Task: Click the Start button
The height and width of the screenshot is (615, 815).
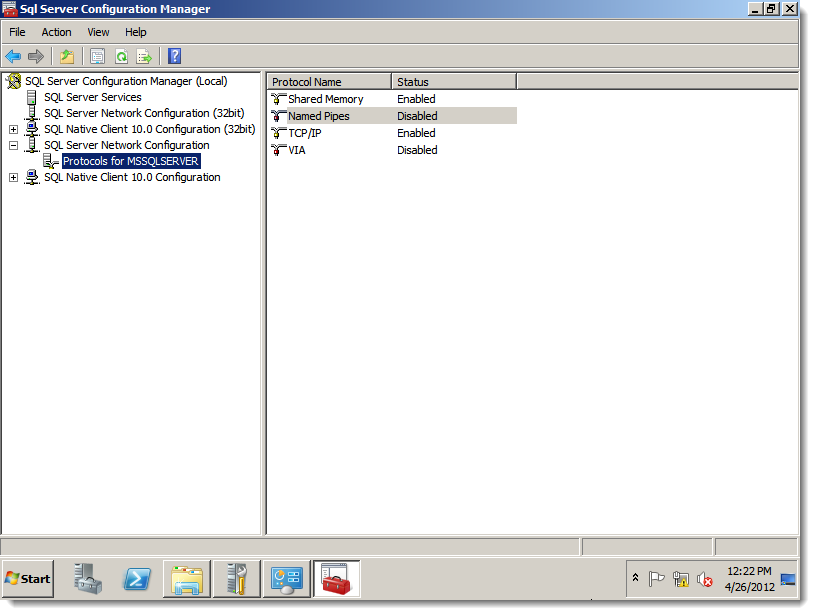Action: click(28, 579)
